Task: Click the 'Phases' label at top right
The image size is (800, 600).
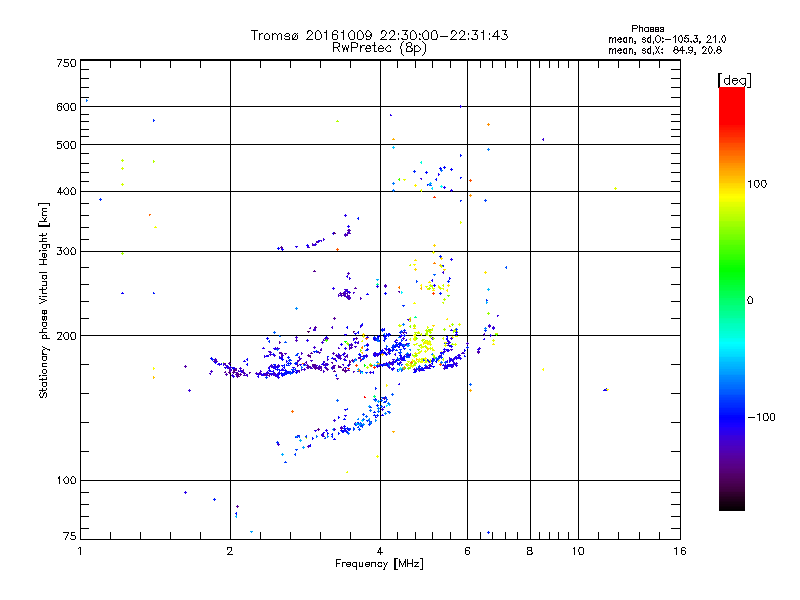Action: point(647,29)
